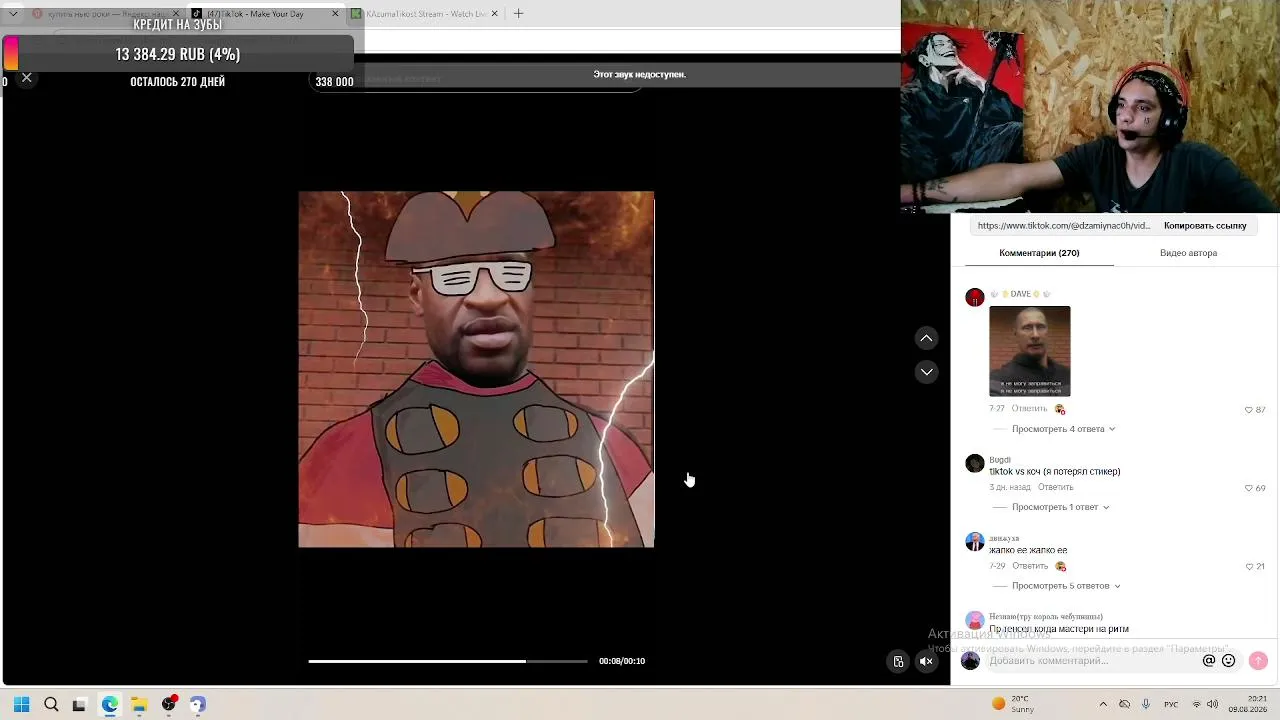Open avatar of the жалко ее commenter

tap(975, 542)
